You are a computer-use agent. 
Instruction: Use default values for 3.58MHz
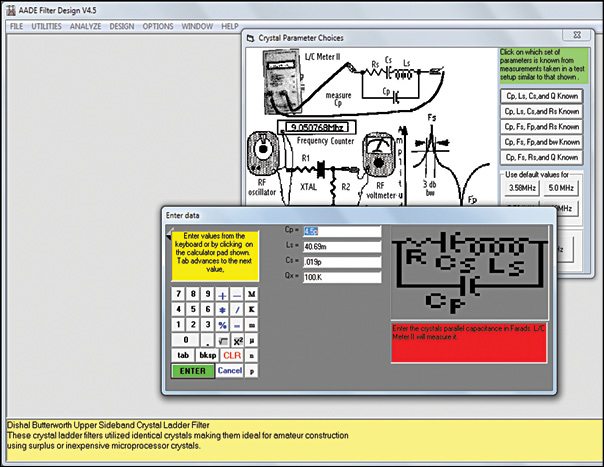524,187
